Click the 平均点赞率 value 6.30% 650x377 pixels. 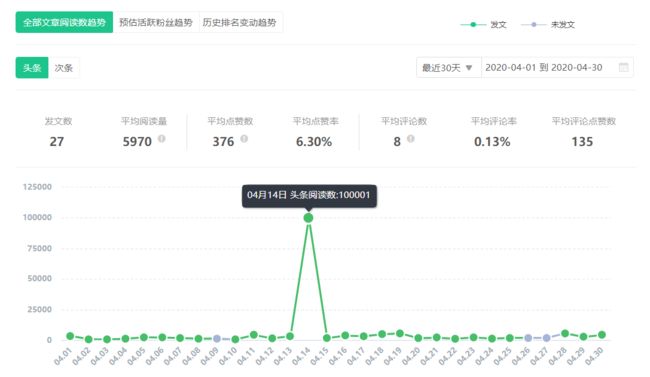314,142
